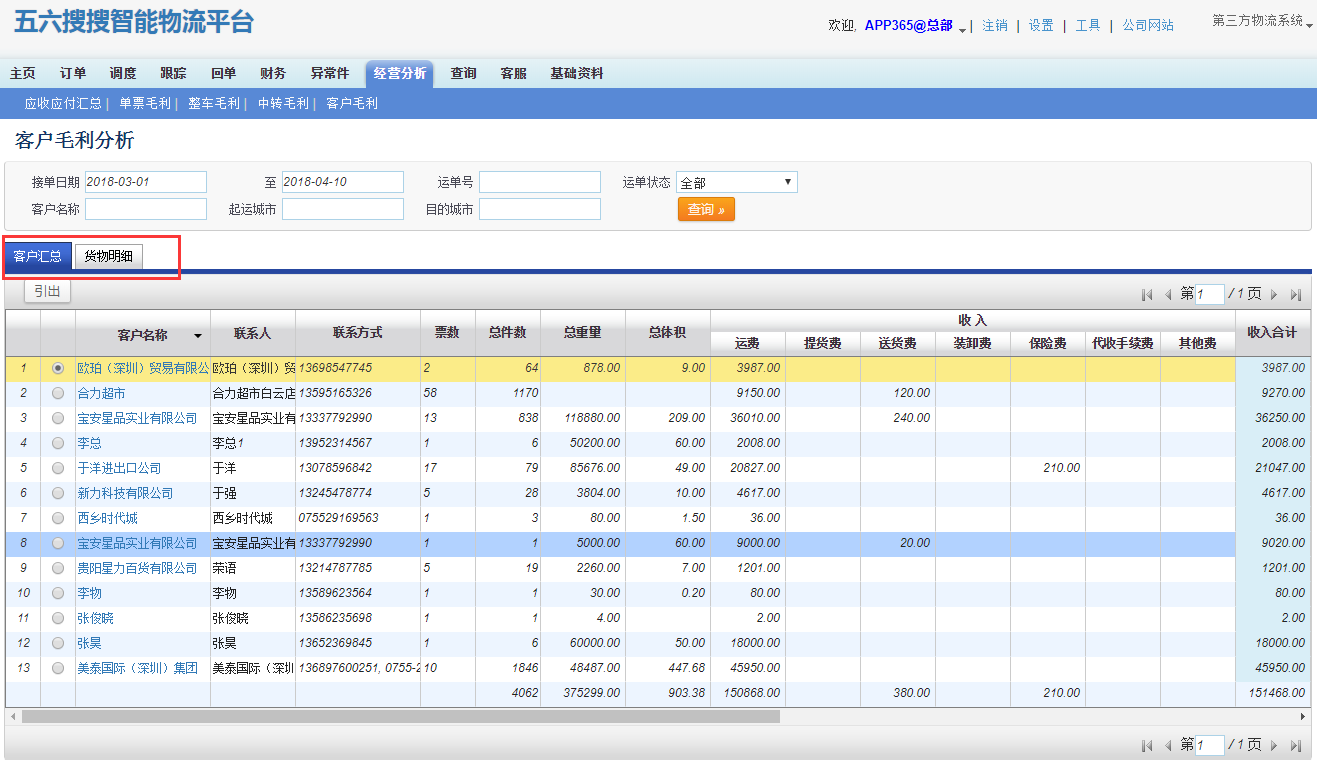Open the 异常件 menu
This screenshot has width=1317, height=764.
pyautogui.click(x=330, y=73)
